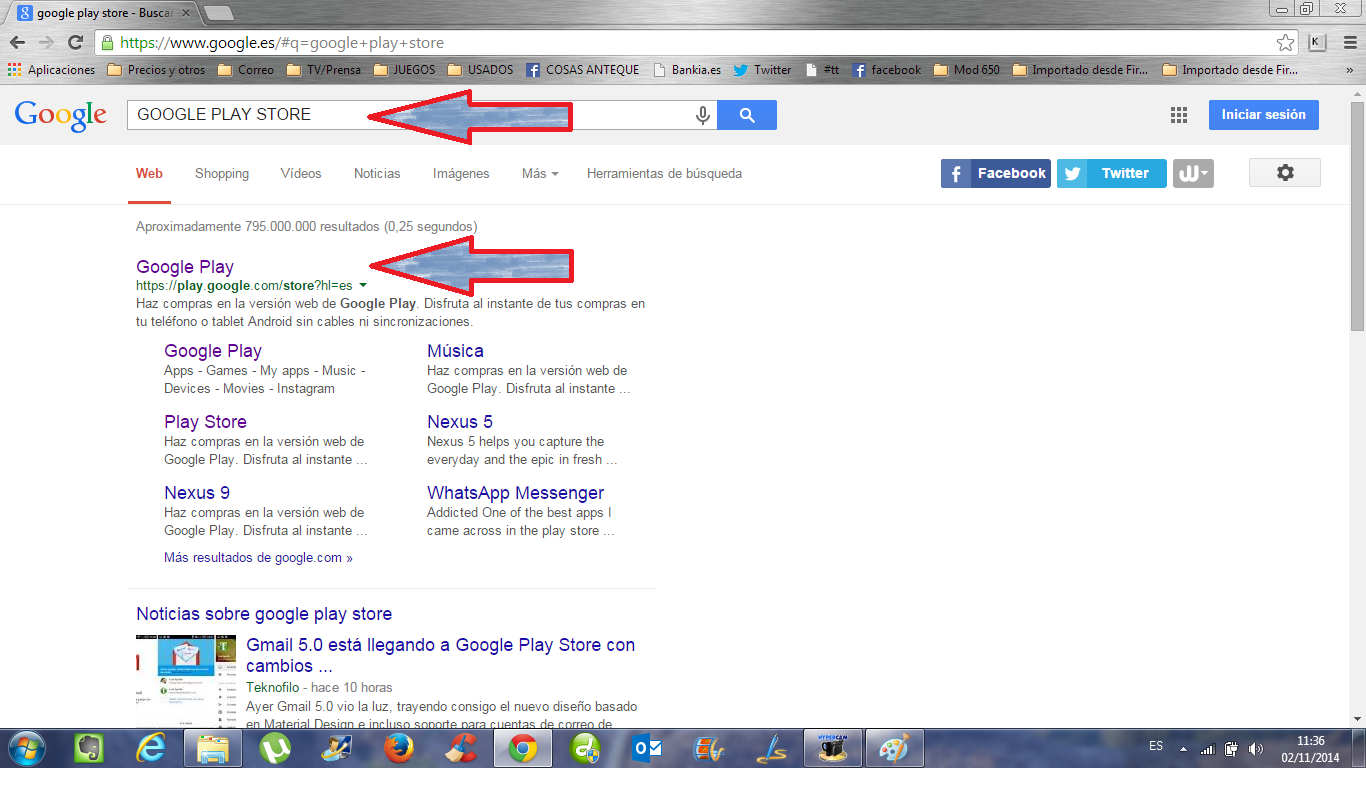
Task: Click the blue magnifying glass search button
Action: (x=747, y=115)
